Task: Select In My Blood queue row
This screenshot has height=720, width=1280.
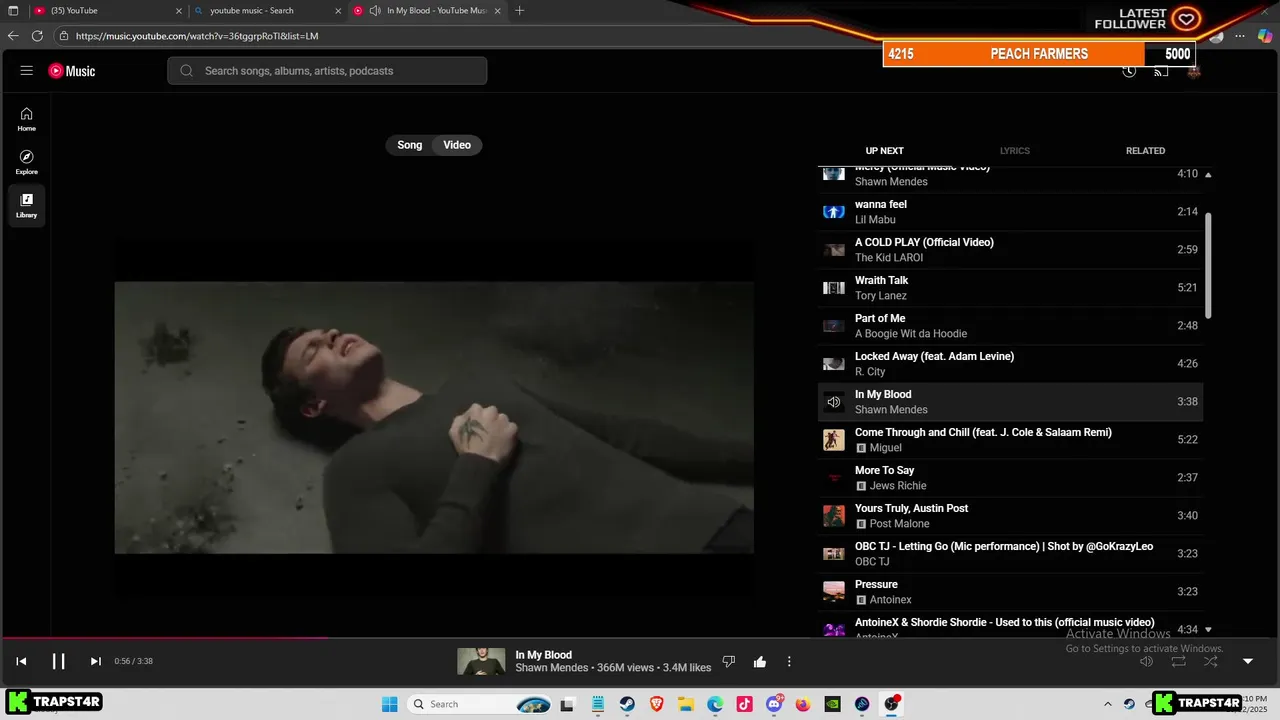Action: click(x=1010, y=402)
